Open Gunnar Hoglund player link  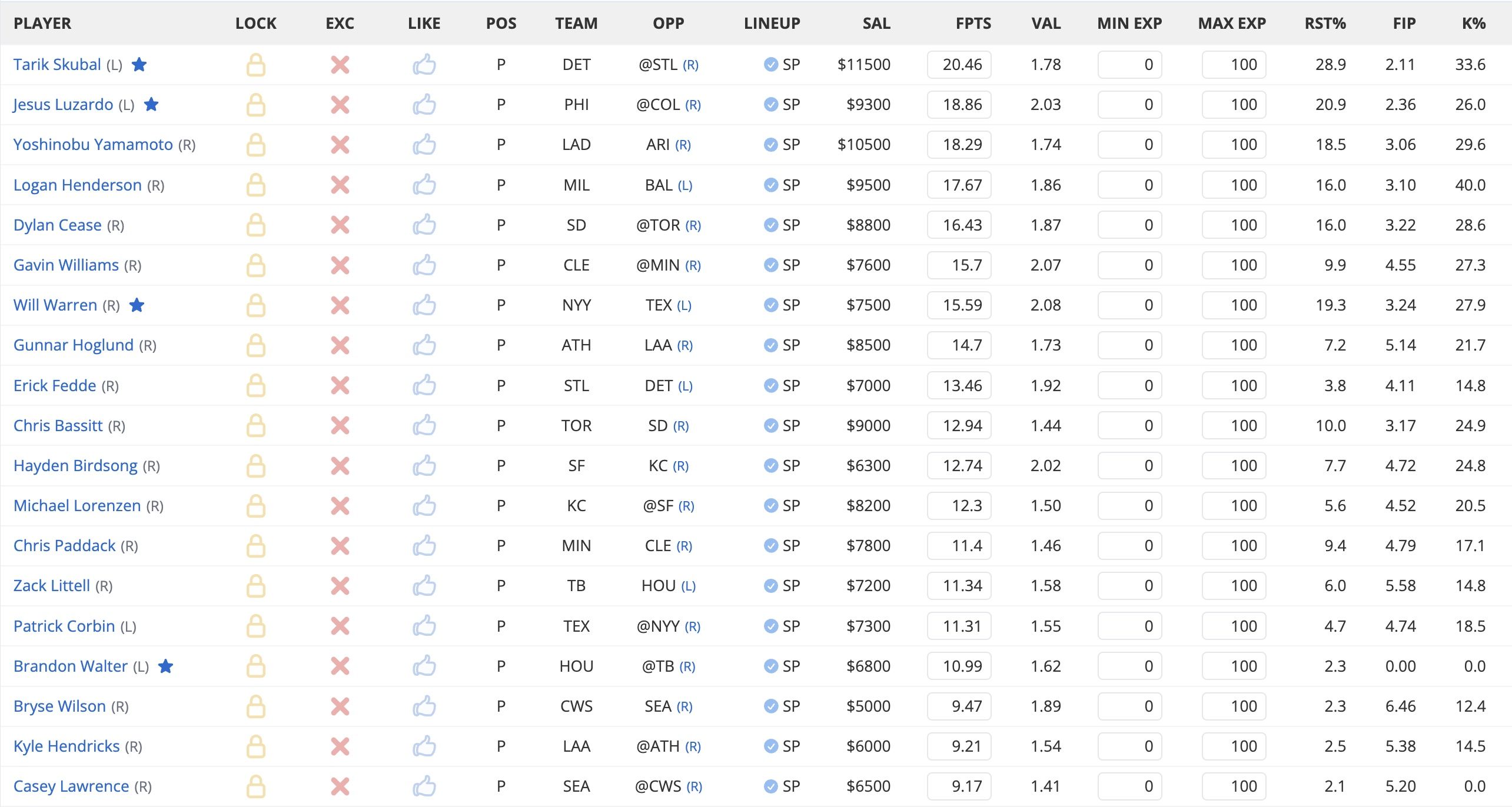click(74, 345)
